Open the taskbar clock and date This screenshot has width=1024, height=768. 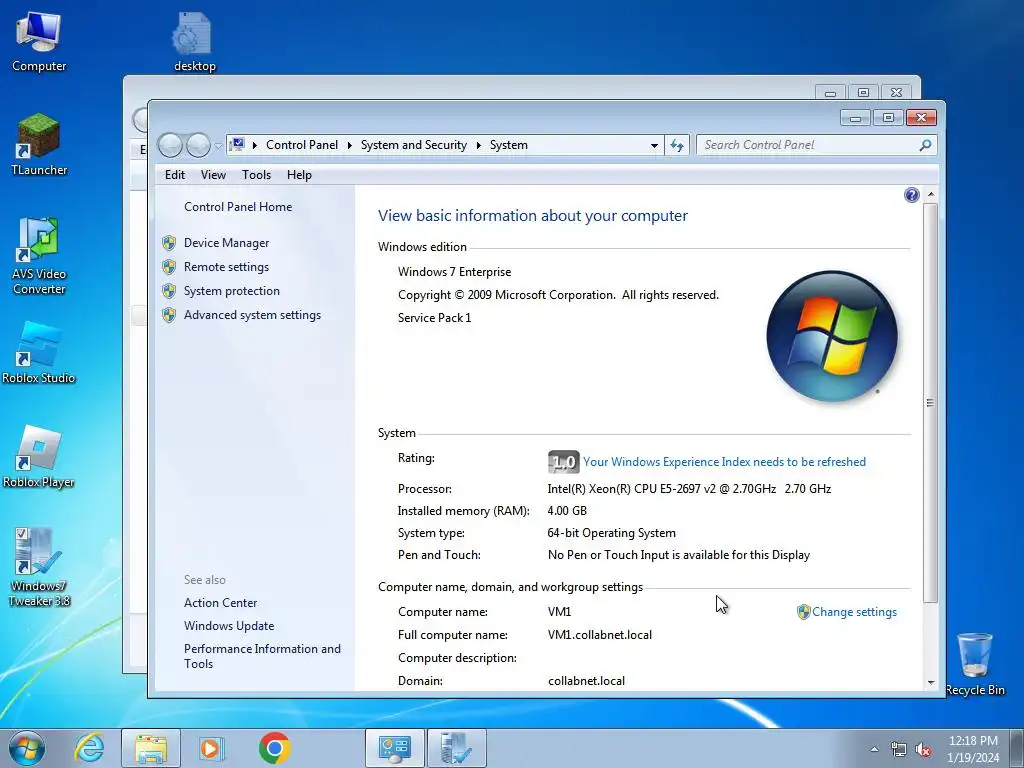[973, 749]
